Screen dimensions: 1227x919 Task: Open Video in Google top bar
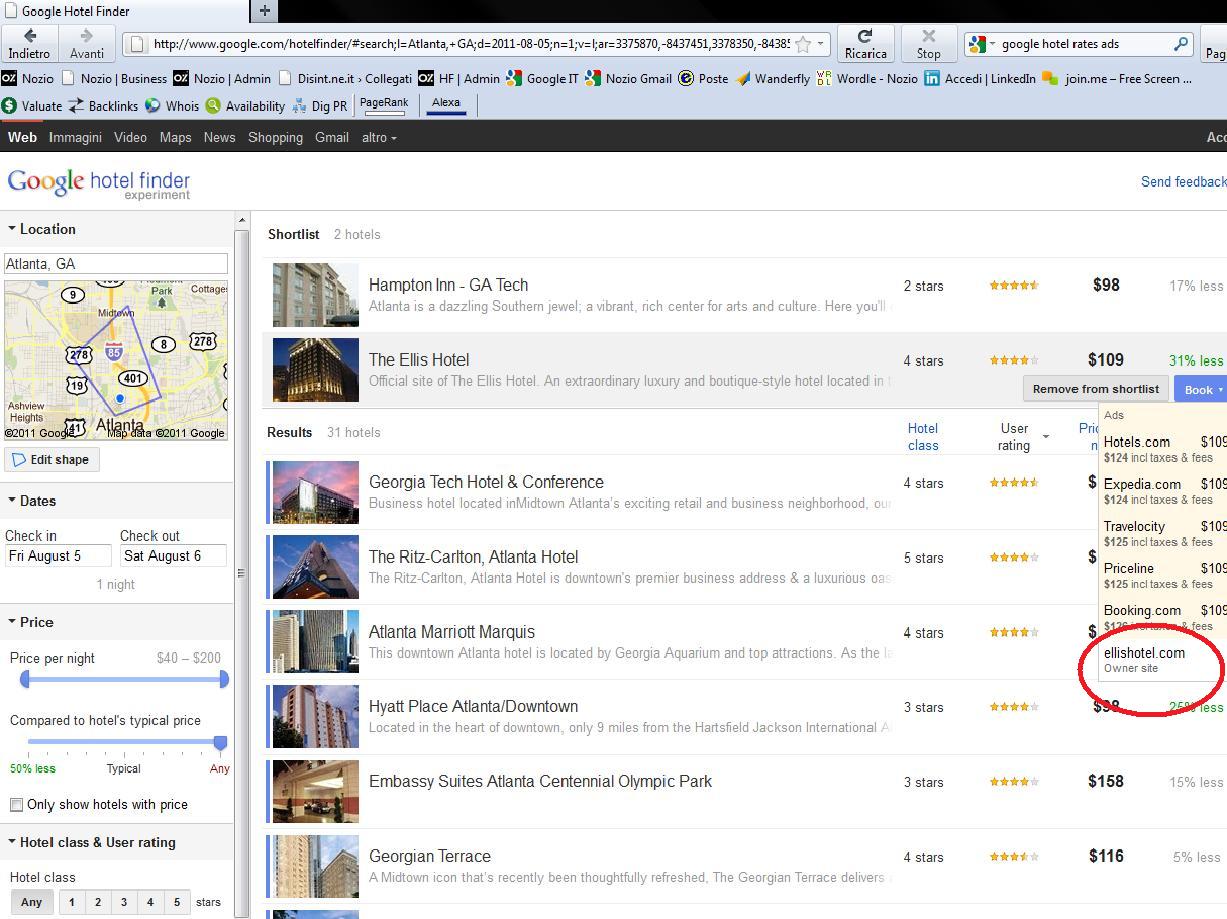pyautogui.click(x=130, y=138)
